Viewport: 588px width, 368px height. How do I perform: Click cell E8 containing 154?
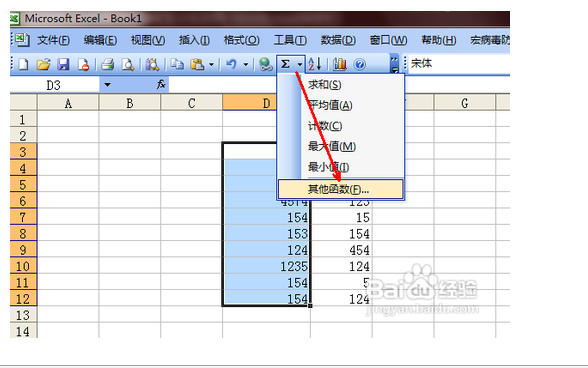(341, 233)
